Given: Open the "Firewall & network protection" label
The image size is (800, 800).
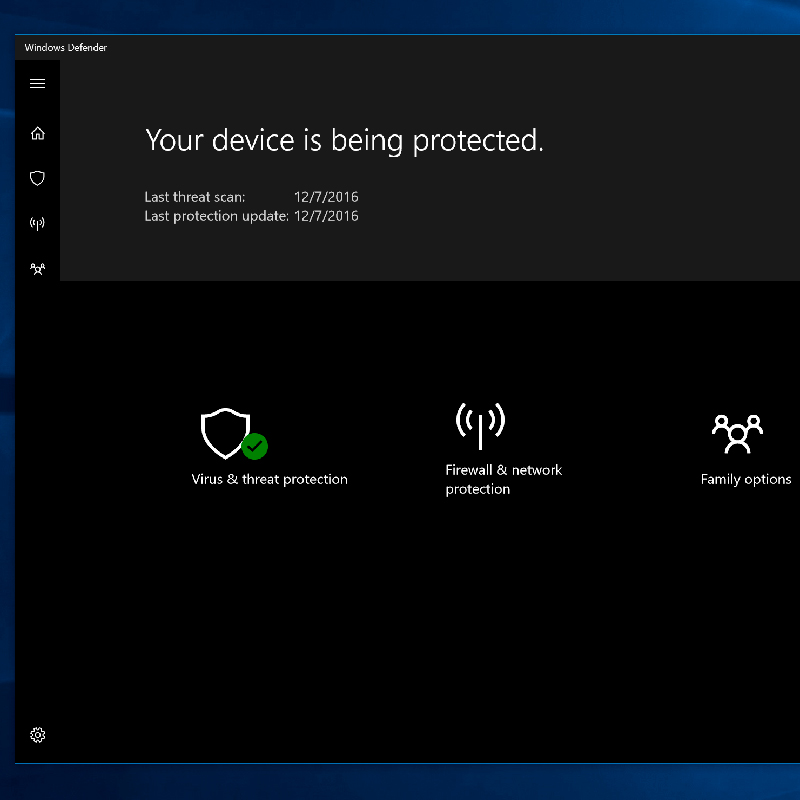Looking at the screenshot, I should coord(503,479).
